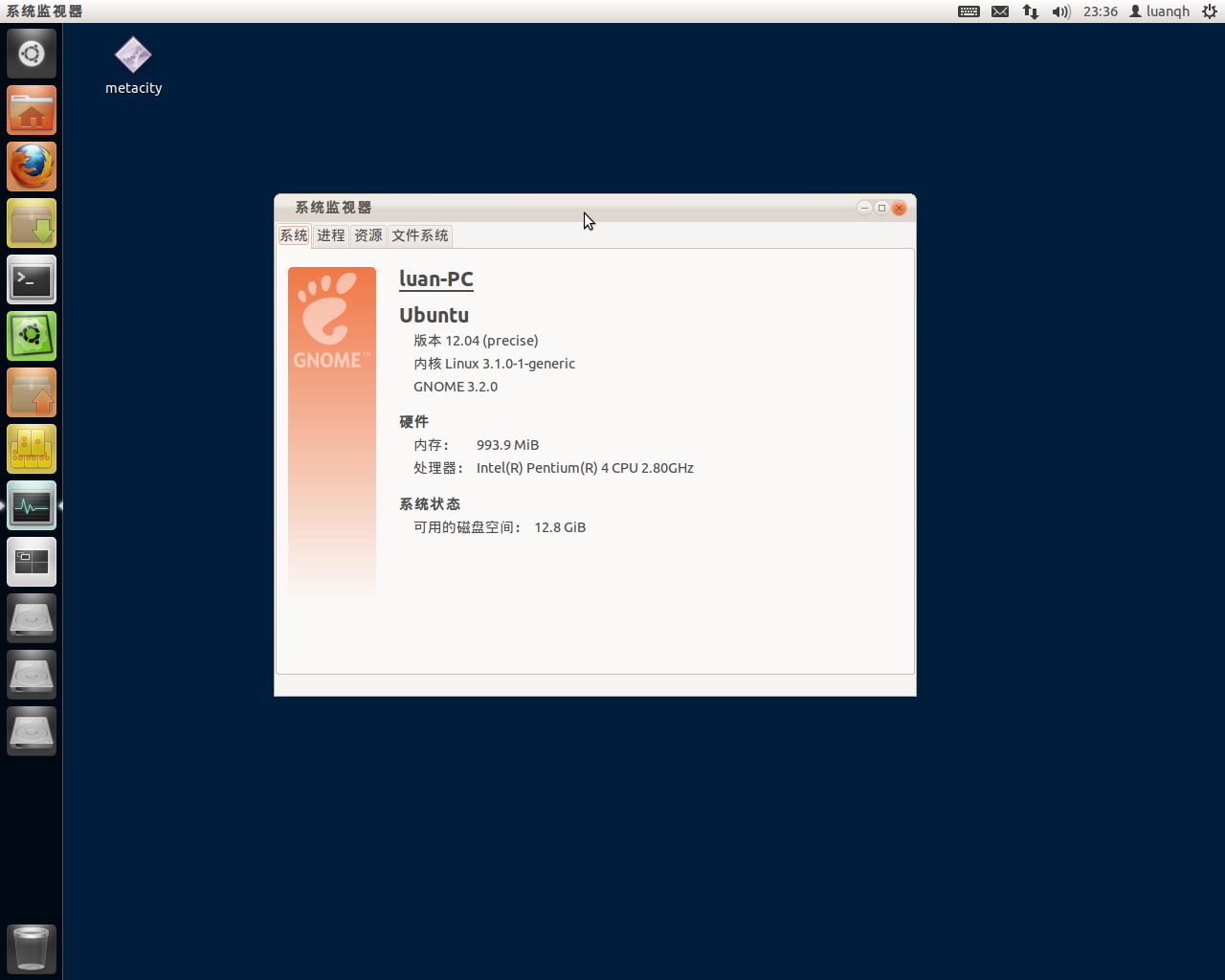Click the 系统监视器 window title bar text
1225x980 pixels.
coord(333,208)
